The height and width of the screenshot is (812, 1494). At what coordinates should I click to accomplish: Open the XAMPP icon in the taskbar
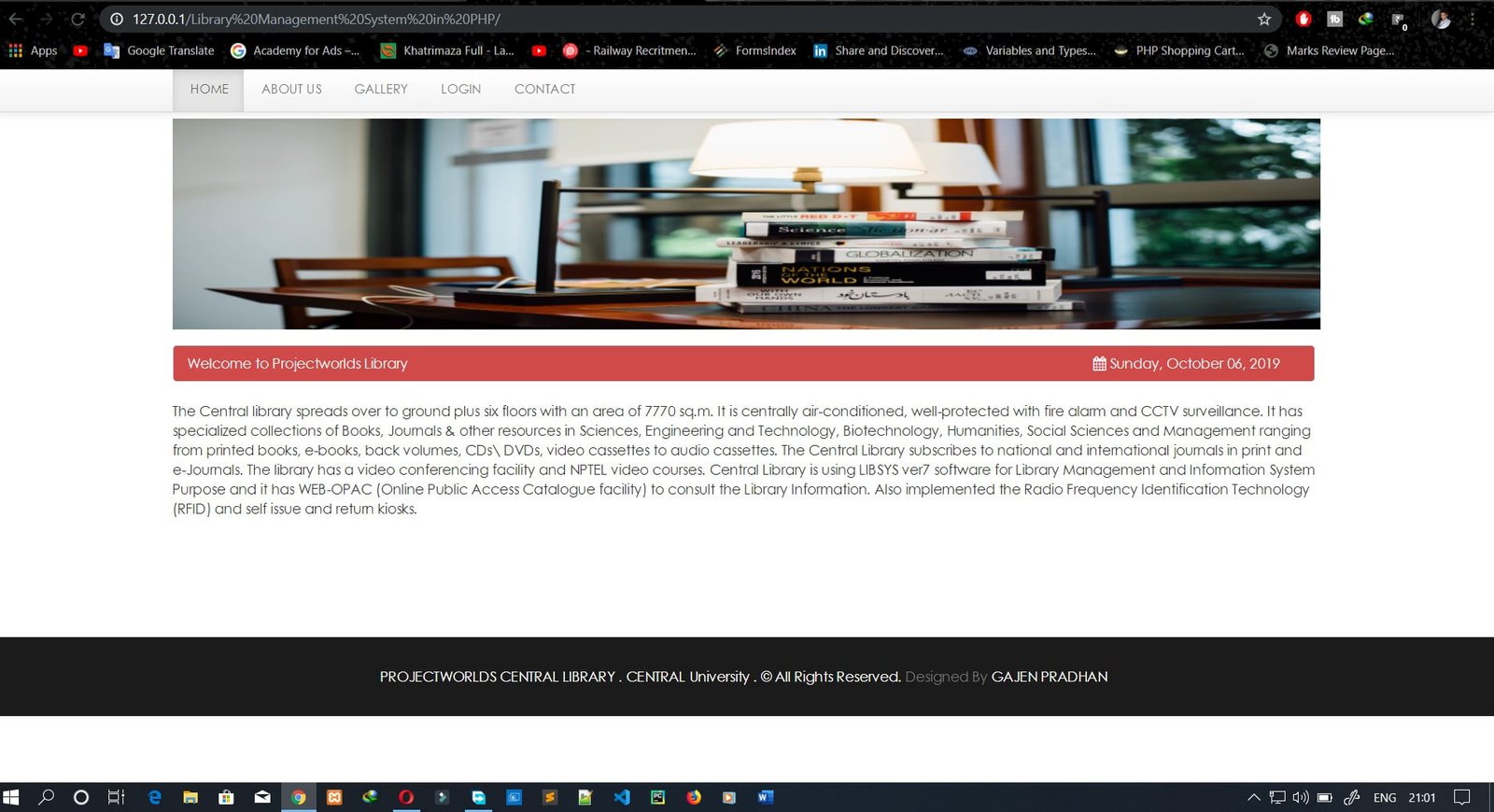coord(334,797)
